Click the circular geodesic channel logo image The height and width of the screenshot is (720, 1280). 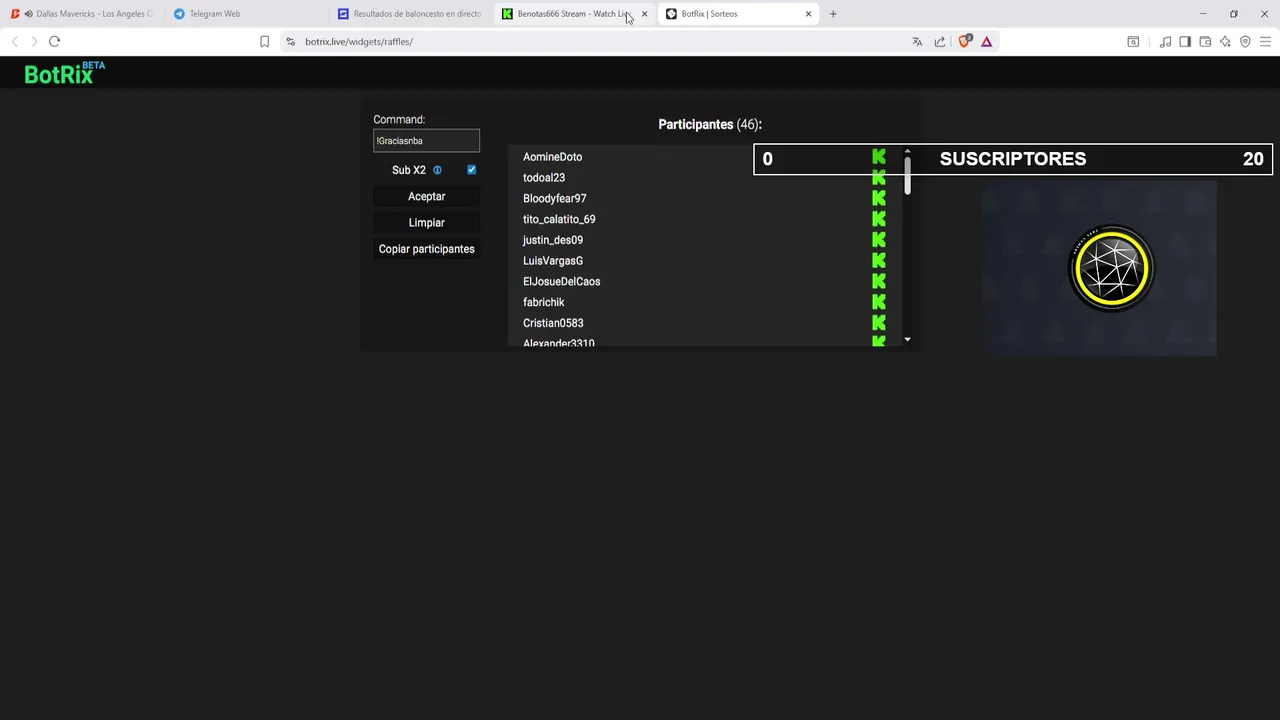click(x=1111, y=268)
